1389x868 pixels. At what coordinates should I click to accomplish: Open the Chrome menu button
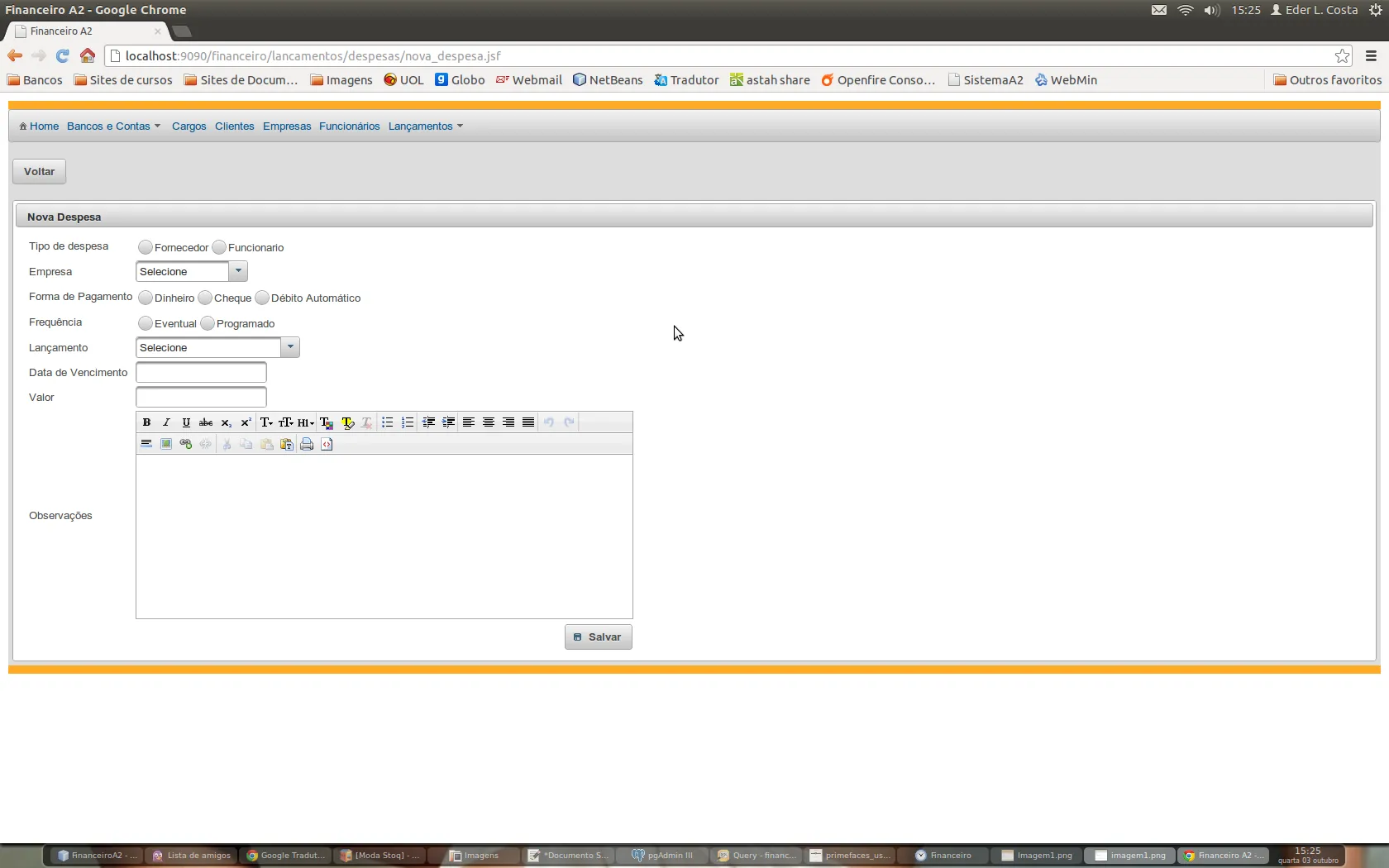[1371, 55]
